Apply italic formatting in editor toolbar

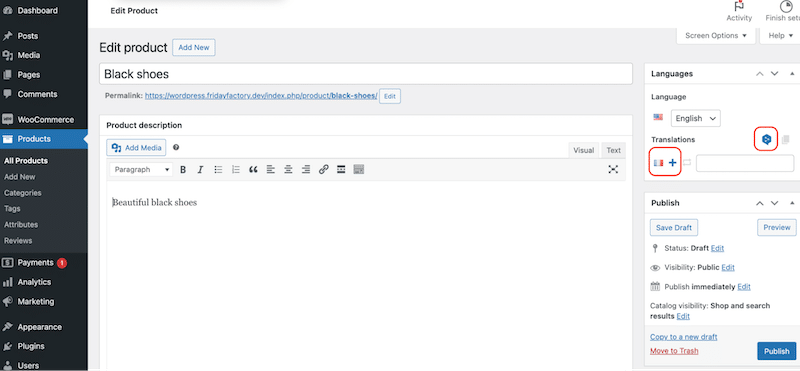pos(201,170)
